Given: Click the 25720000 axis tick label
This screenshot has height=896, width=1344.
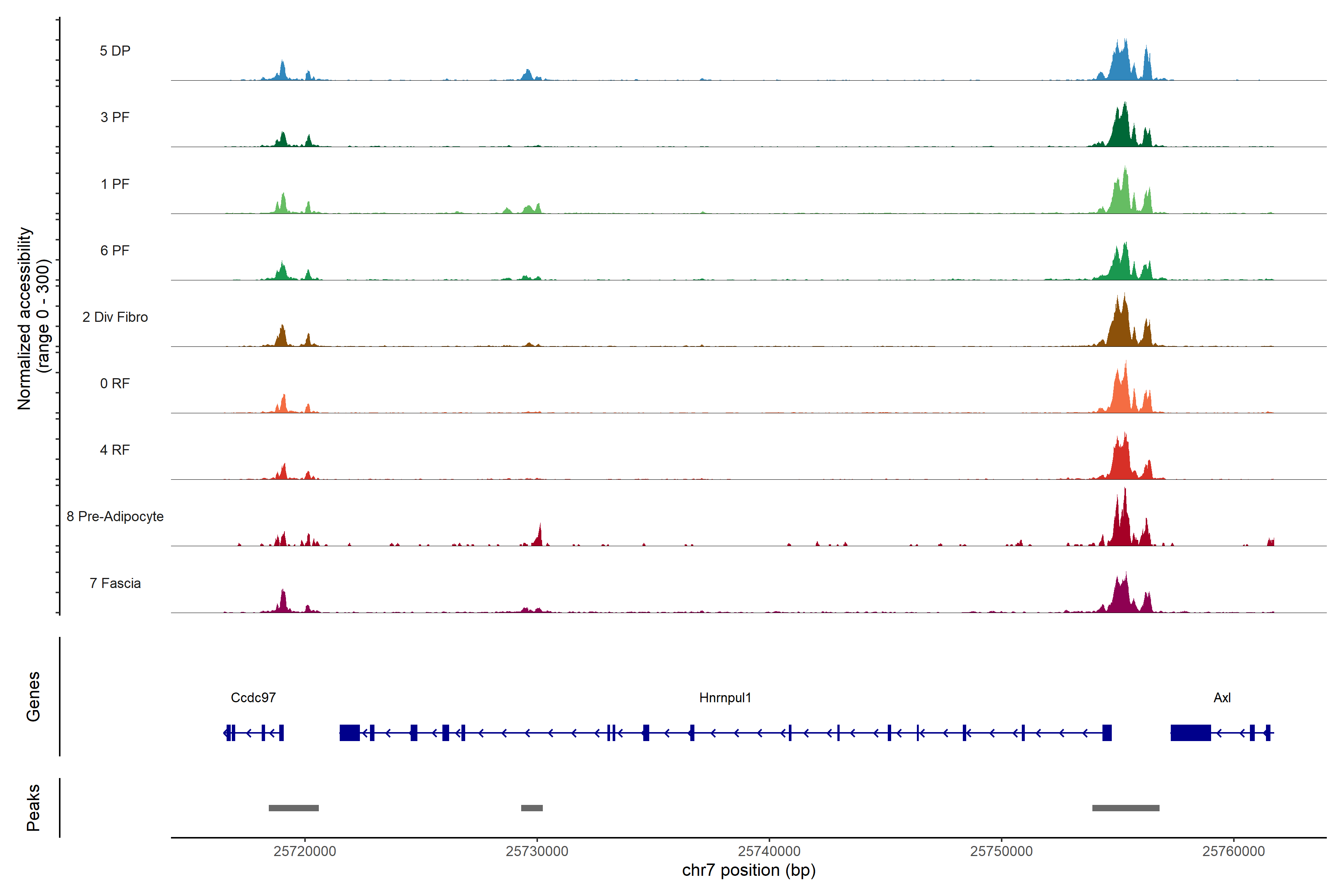Looking at the screenshot, I should pyautogui.click(x=305, y=851).
